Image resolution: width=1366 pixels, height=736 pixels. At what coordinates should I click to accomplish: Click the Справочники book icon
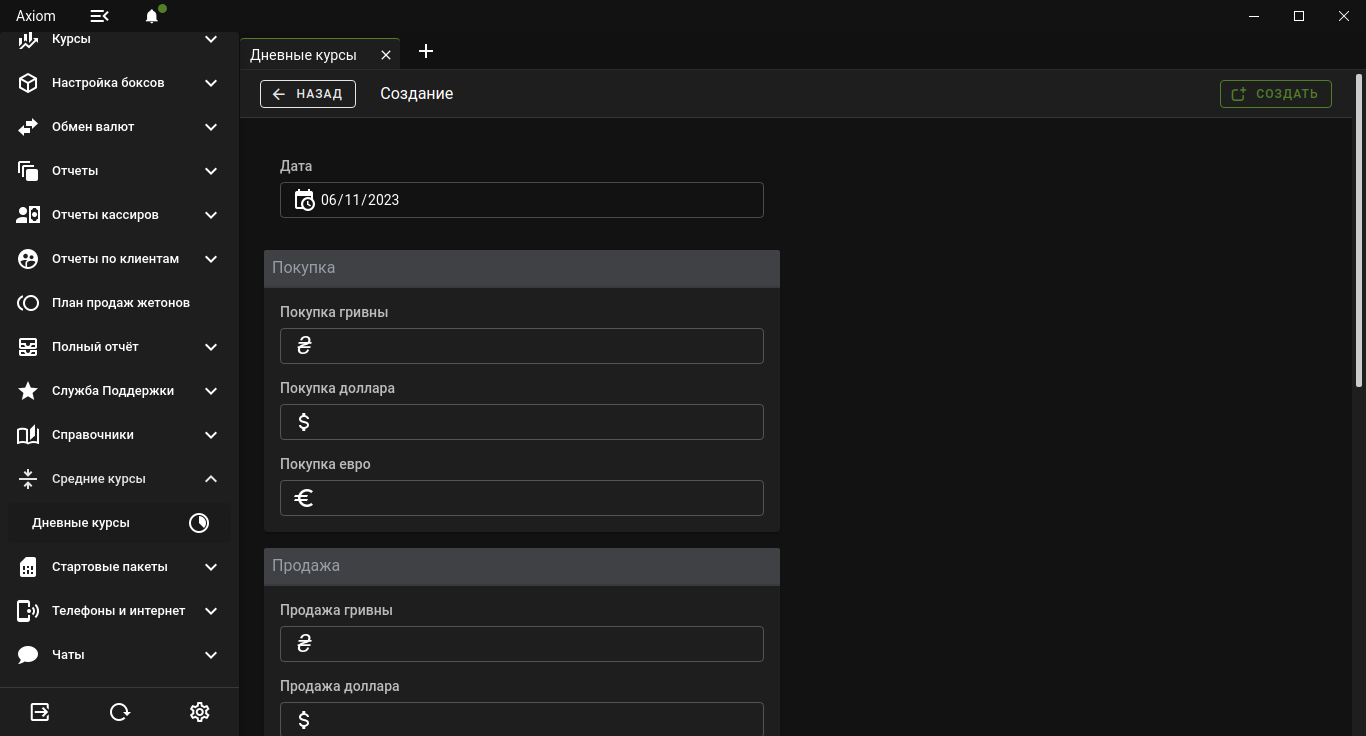28,435
